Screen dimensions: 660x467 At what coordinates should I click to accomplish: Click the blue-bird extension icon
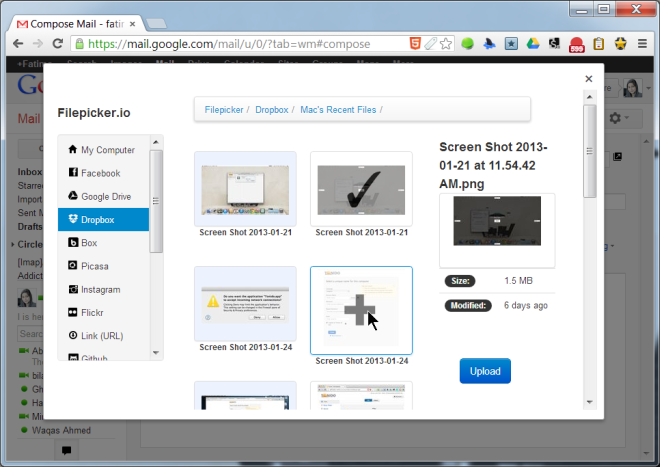(489, 43)
